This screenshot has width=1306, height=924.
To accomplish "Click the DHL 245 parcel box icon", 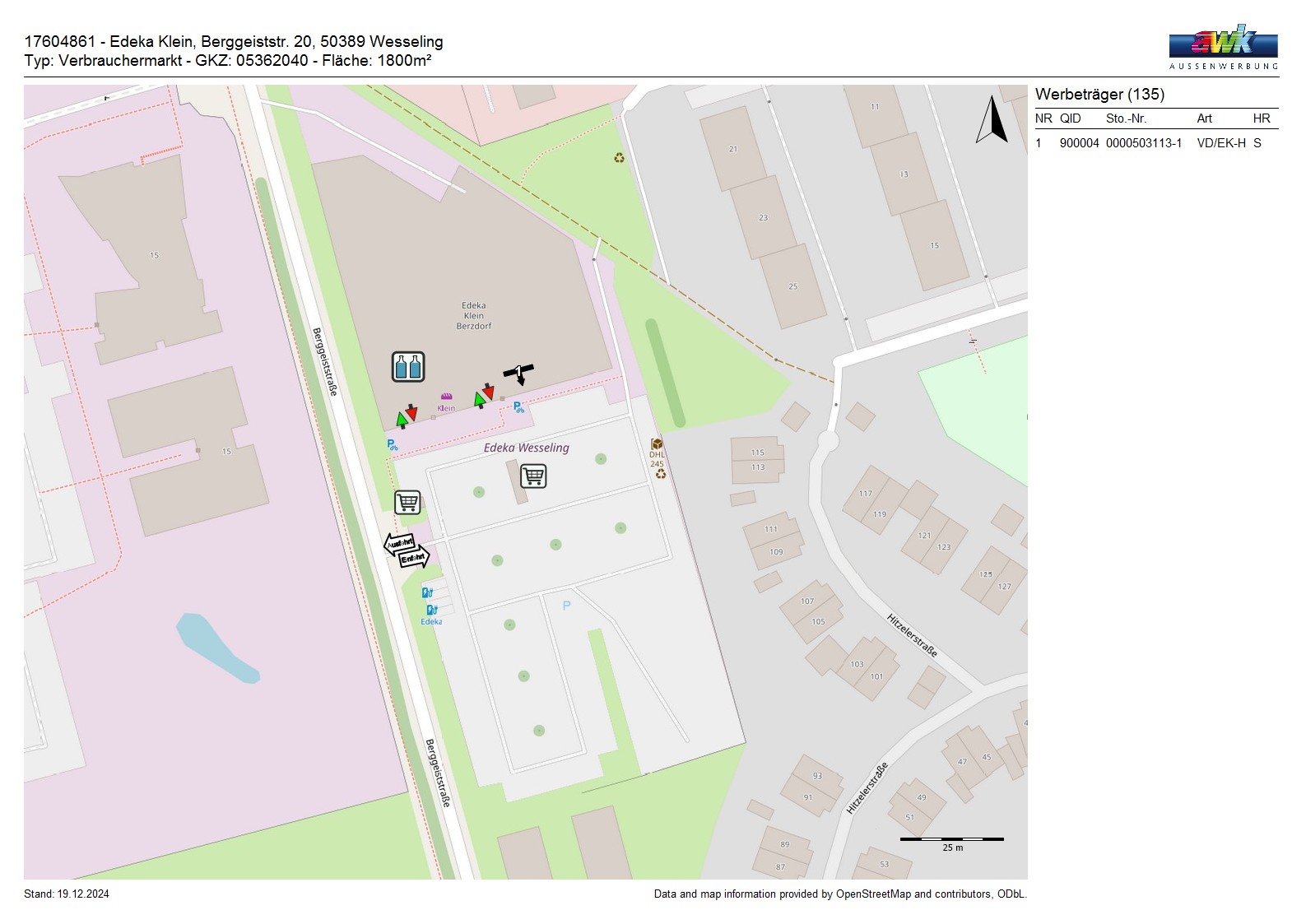I will pyautogui.click(x=657, y=445).
